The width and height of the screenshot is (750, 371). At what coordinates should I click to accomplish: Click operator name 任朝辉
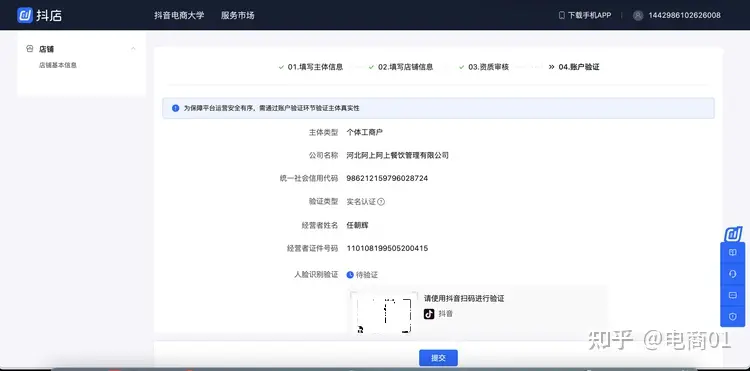coord(357,225)
